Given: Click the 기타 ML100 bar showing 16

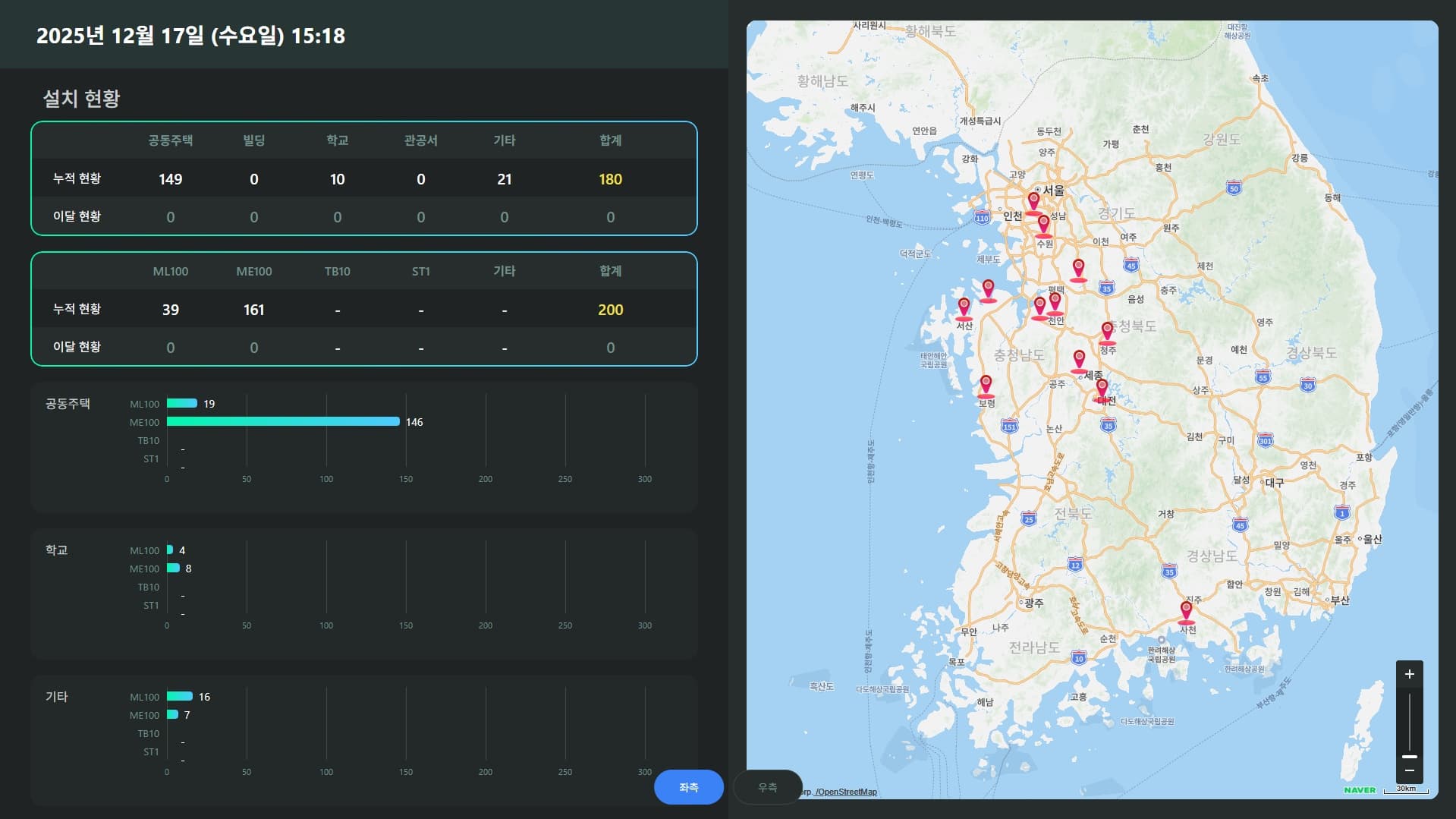Looking at the screenshot, I should (x=180, y=696).
